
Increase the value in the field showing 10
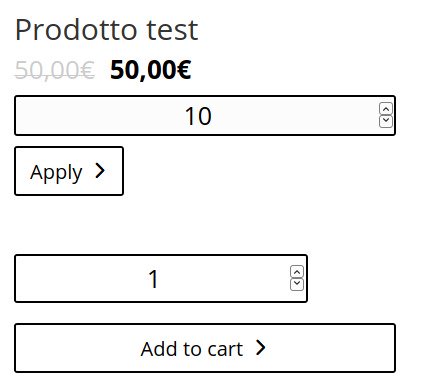point(386,109)
